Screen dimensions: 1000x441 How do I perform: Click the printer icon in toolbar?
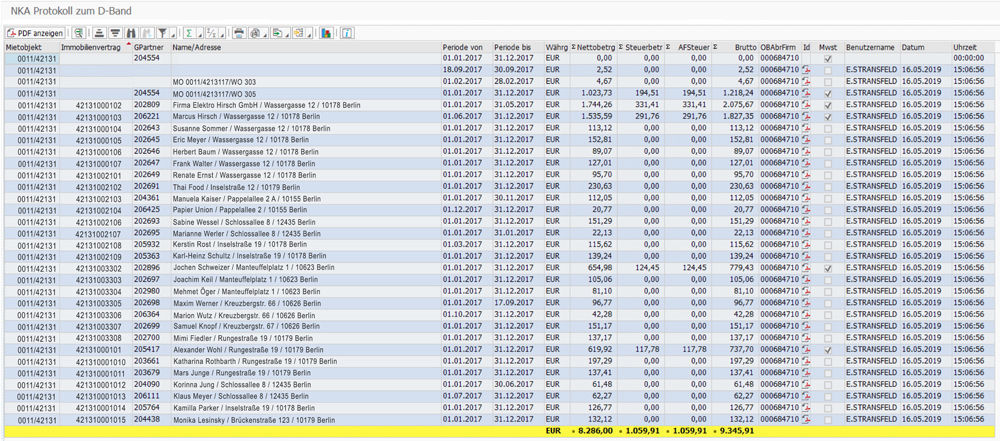[238, 33]
